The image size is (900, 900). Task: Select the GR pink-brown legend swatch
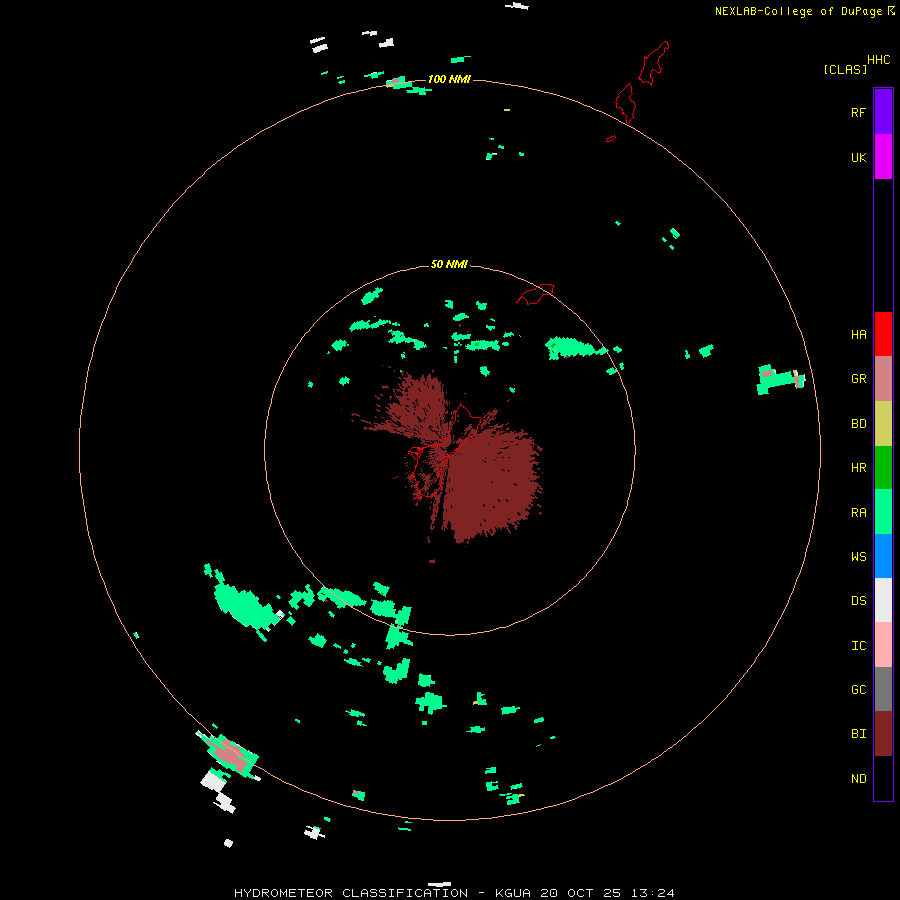tap(883, 379)
